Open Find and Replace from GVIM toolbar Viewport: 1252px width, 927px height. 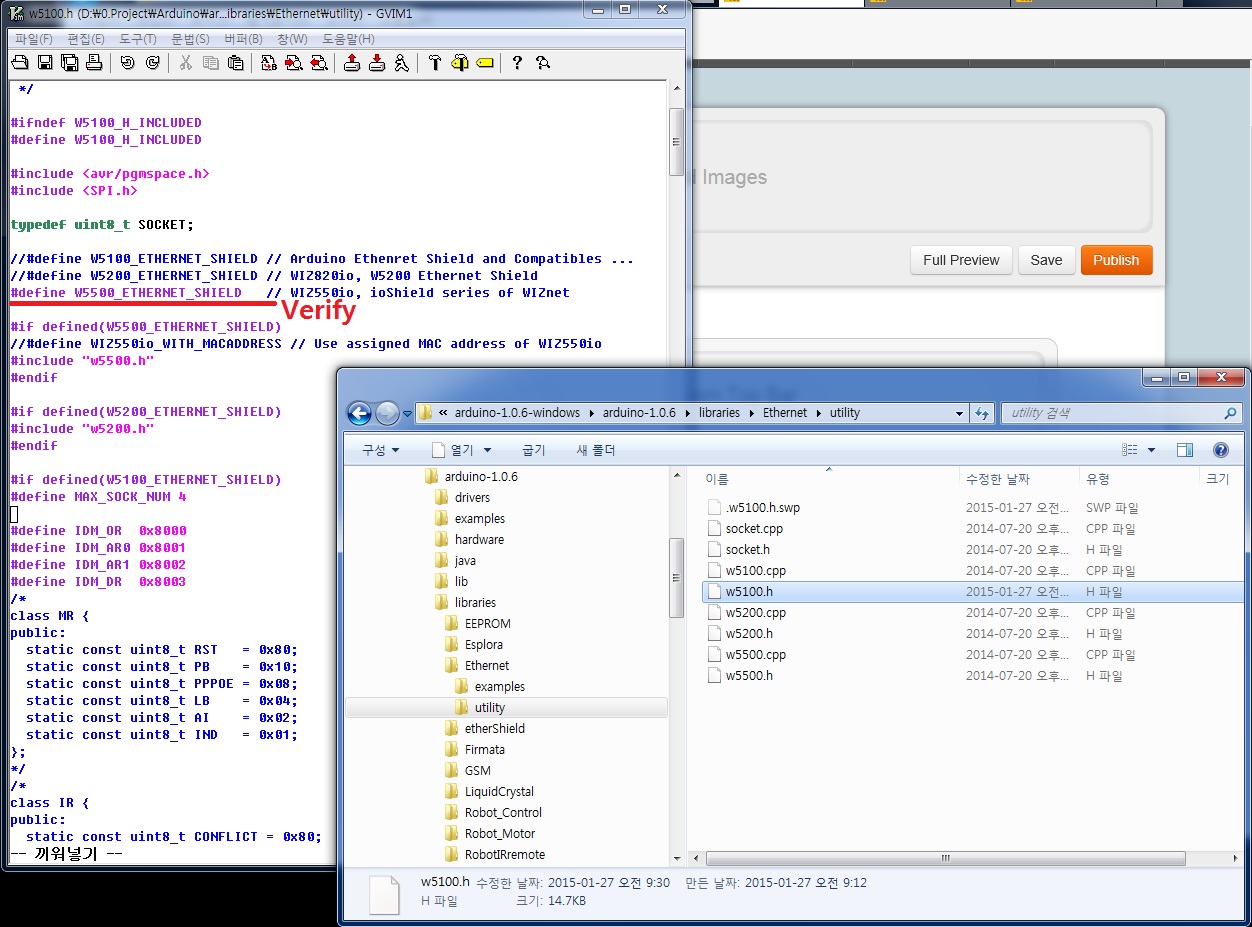click(x=268, y=63)
